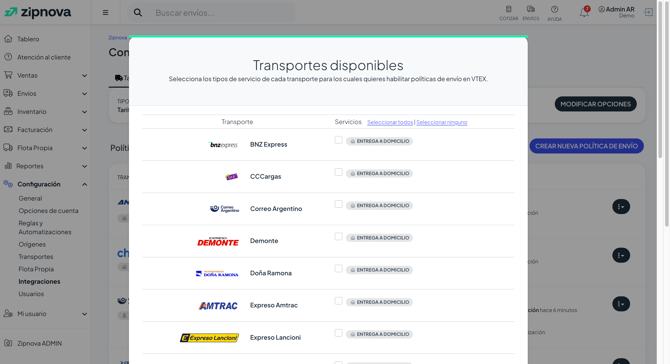Check Correo Argentino entrega a domicilio
This screenshot has width=670, height=364.
click(x=338, y=204)
